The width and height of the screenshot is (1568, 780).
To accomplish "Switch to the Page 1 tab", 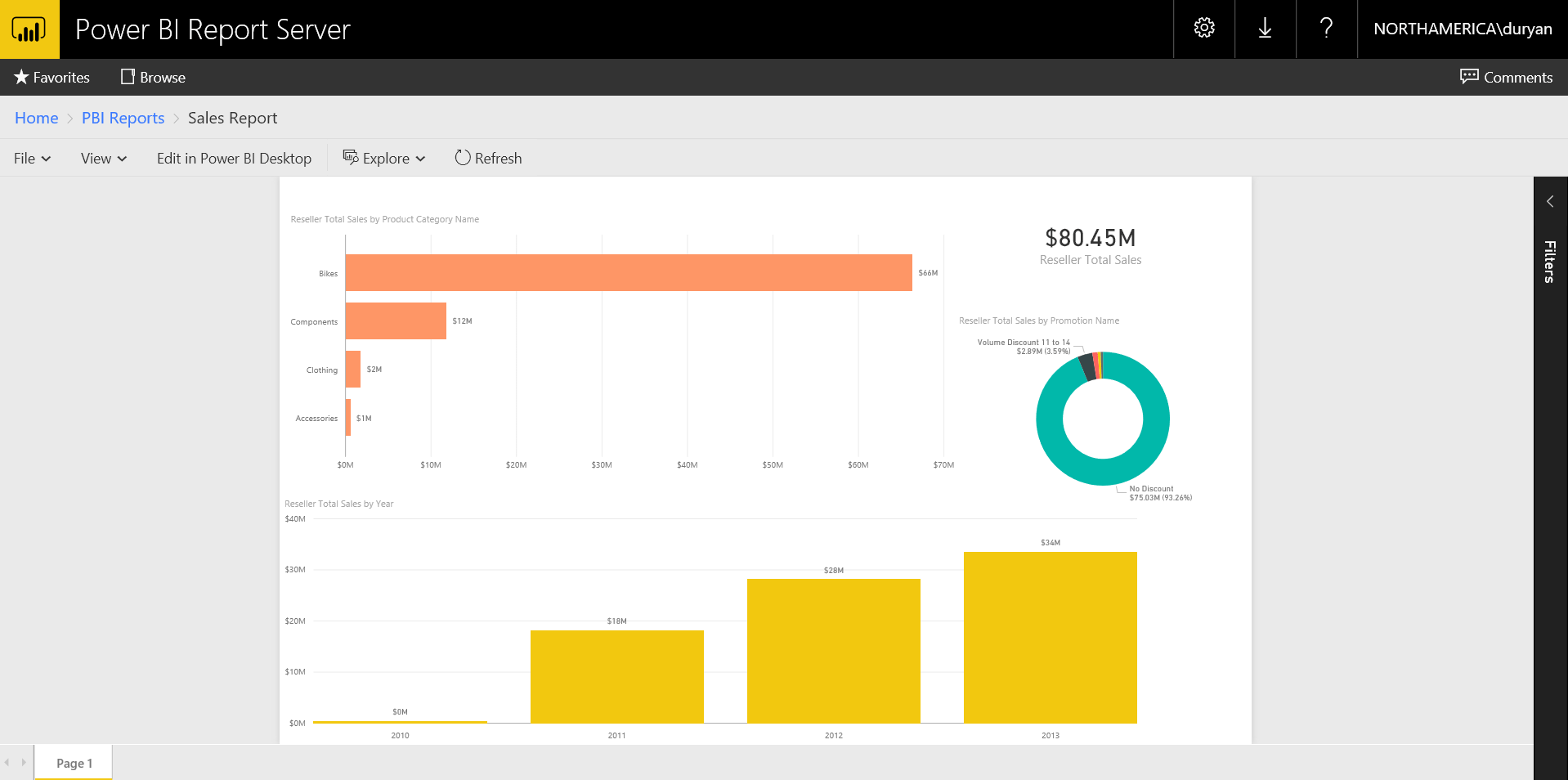I will 74,763.
